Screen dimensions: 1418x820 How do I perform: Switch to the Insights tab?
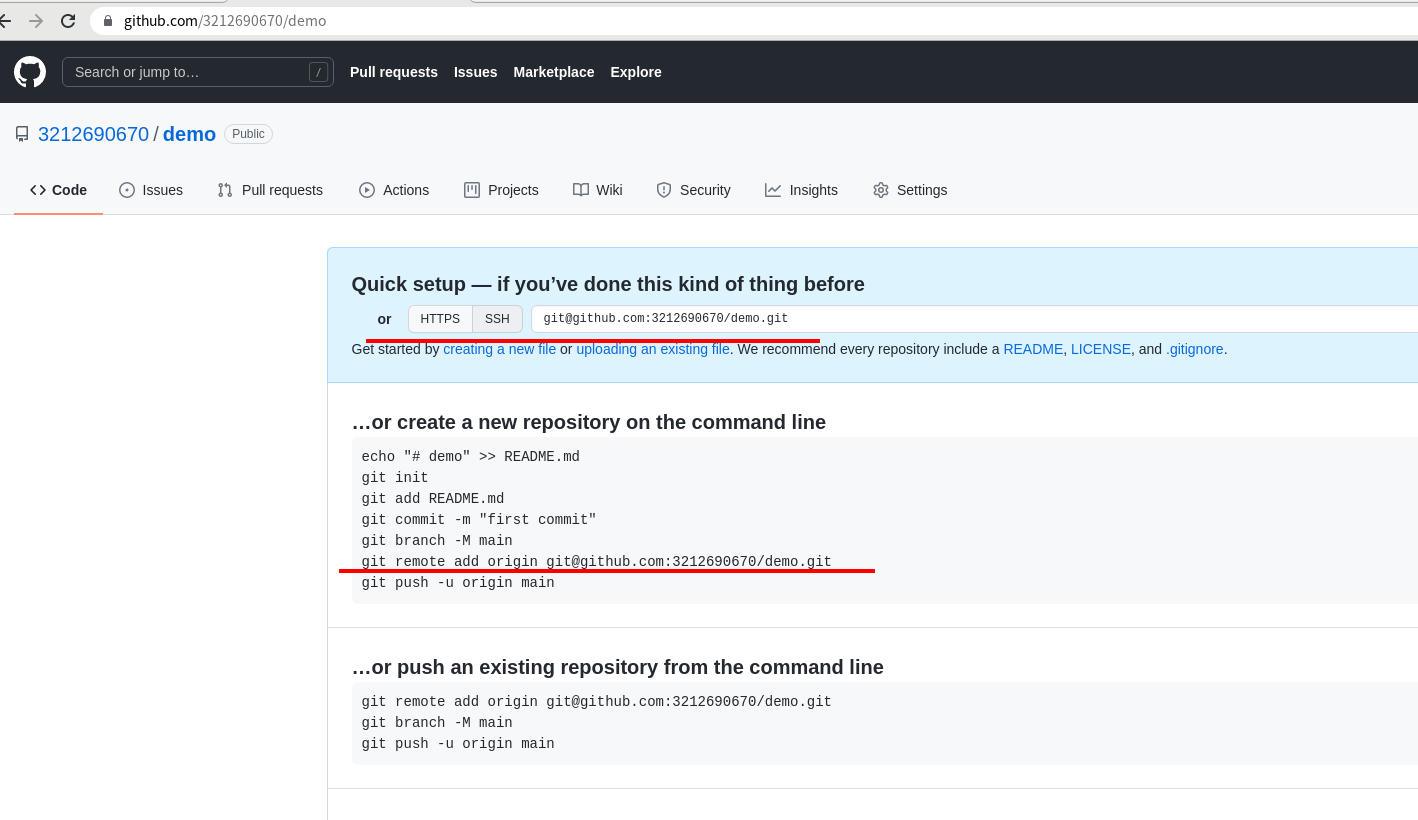pyautogui.click(x=801, y=190)
